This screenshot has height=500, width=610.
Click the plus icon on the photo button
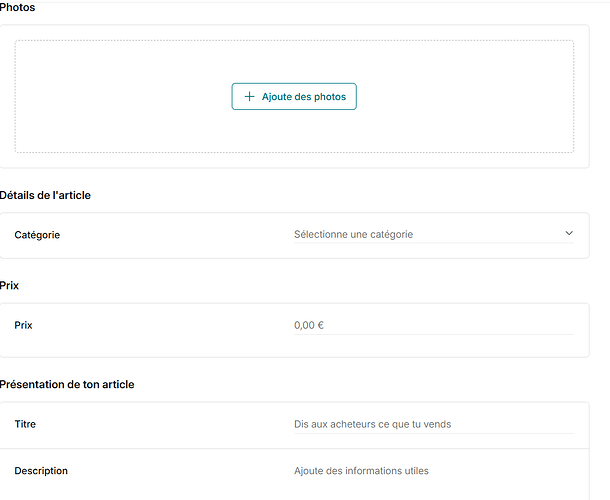249,96
